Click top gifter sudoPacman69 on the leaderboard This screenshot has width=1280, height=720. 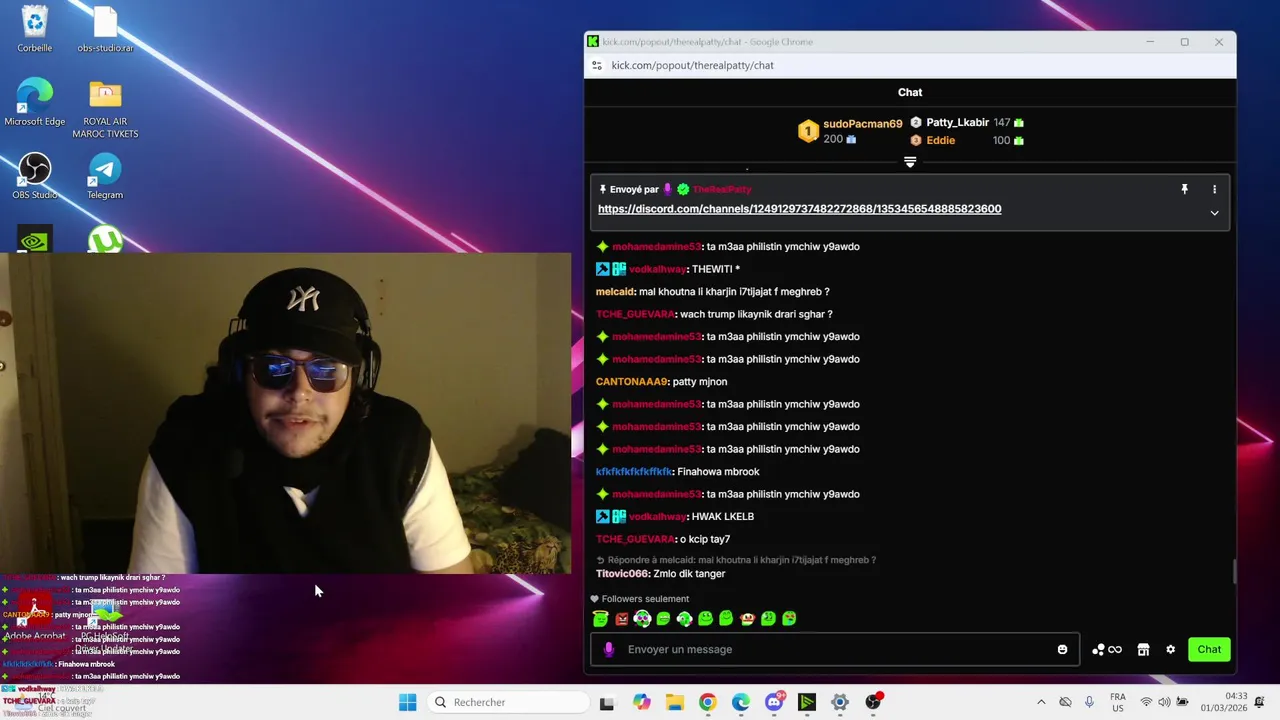tap(862, 124)
